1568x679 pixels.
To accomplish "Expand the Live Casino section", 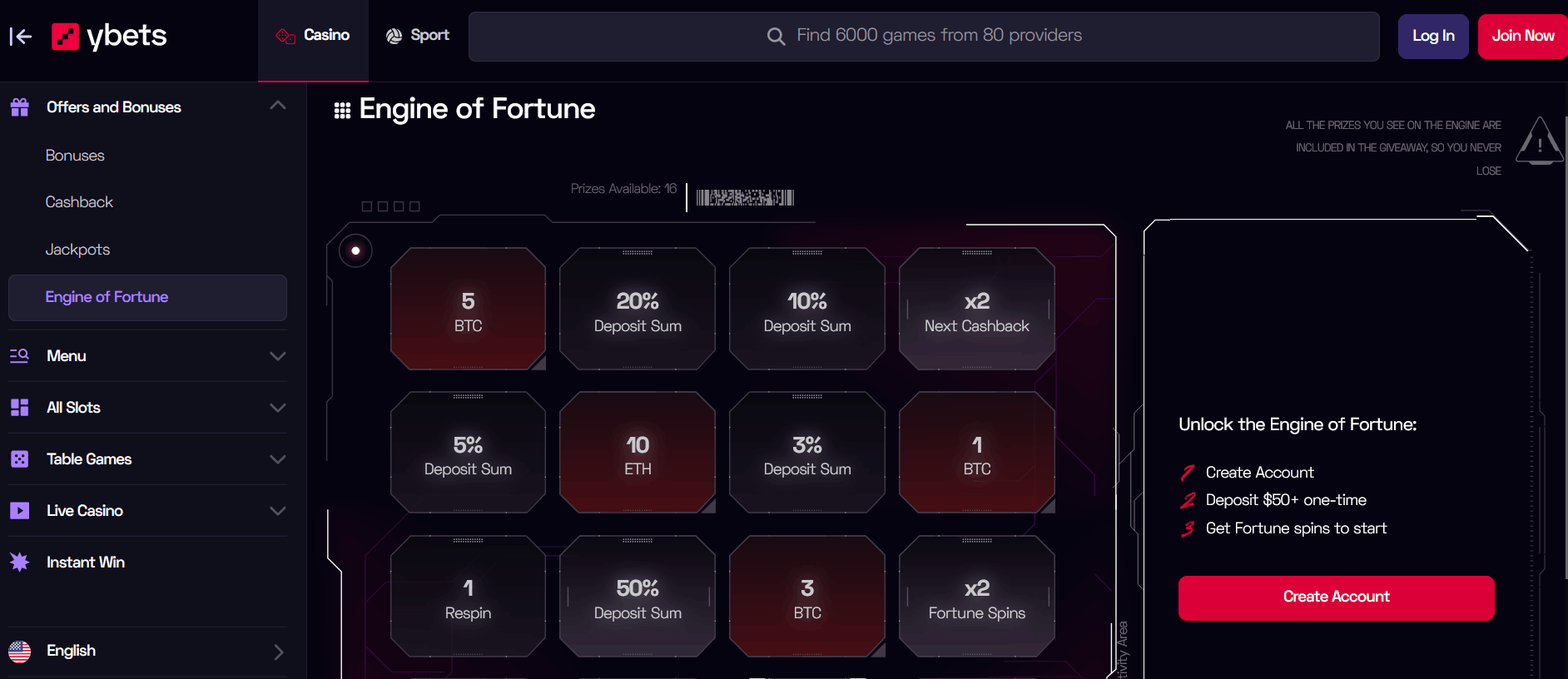I will click(278, 511).
